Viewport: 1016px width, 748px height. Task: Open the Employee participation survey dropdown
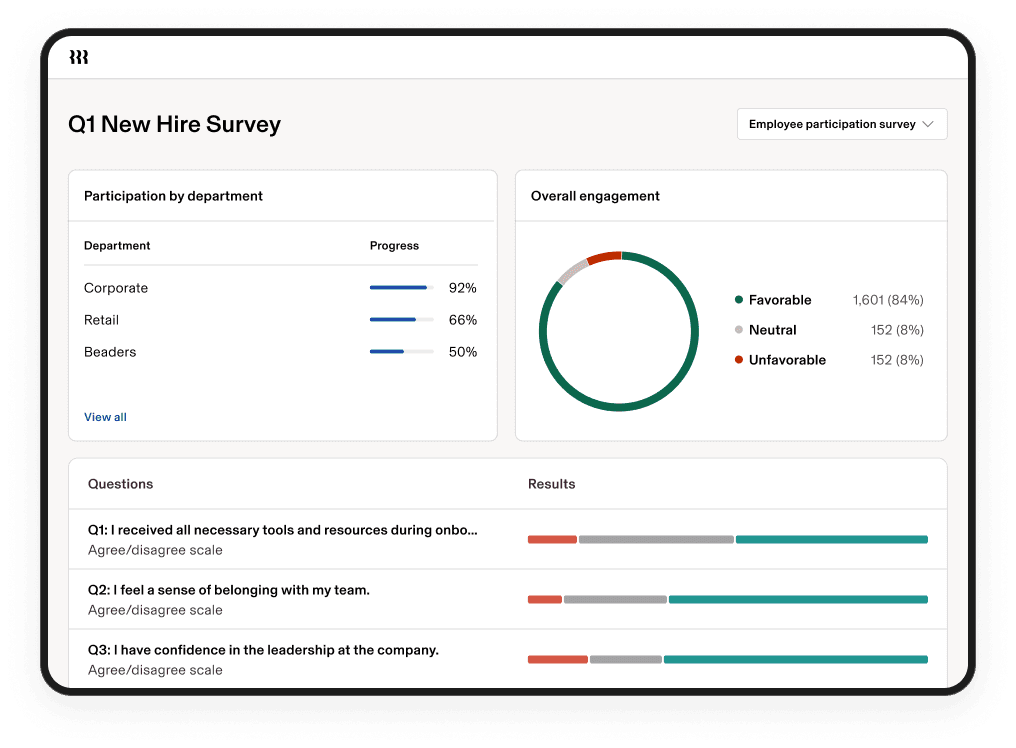point(841,124)
